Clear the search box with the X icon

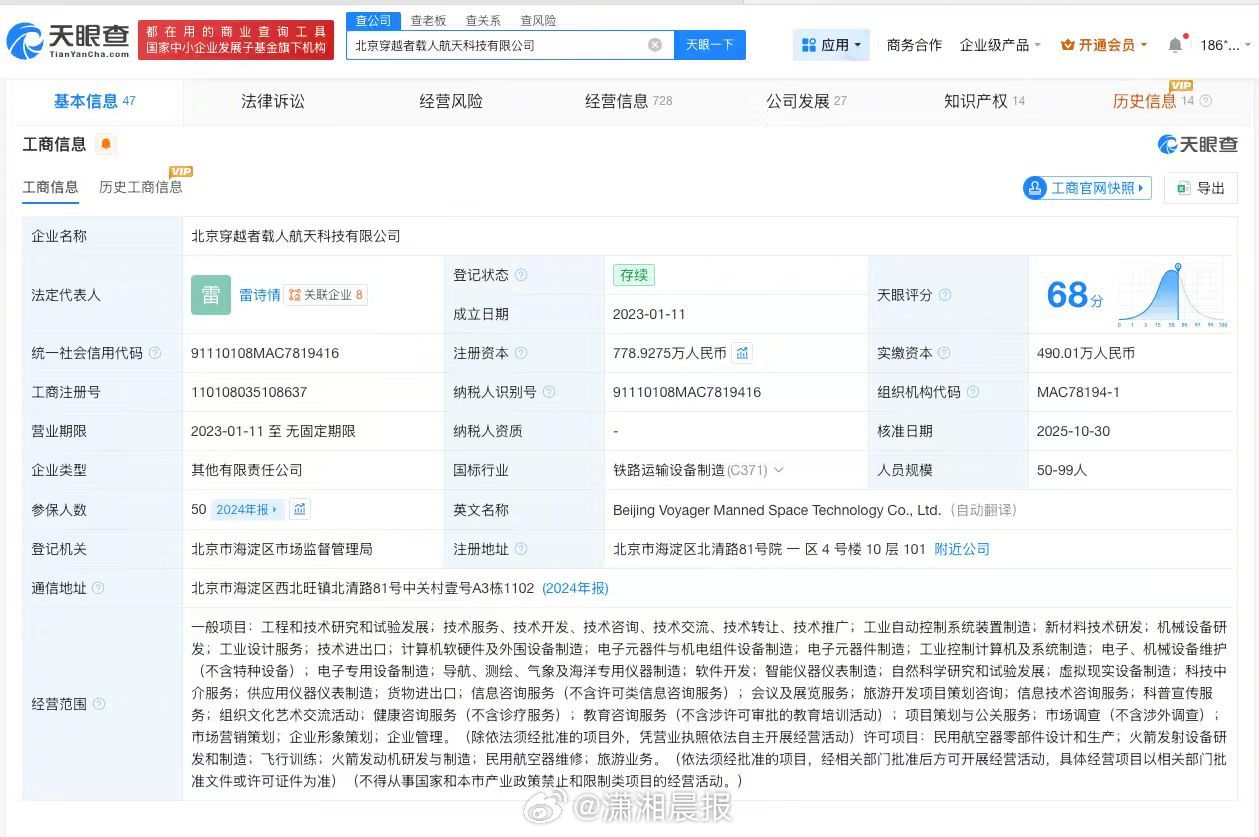[655, 45]
